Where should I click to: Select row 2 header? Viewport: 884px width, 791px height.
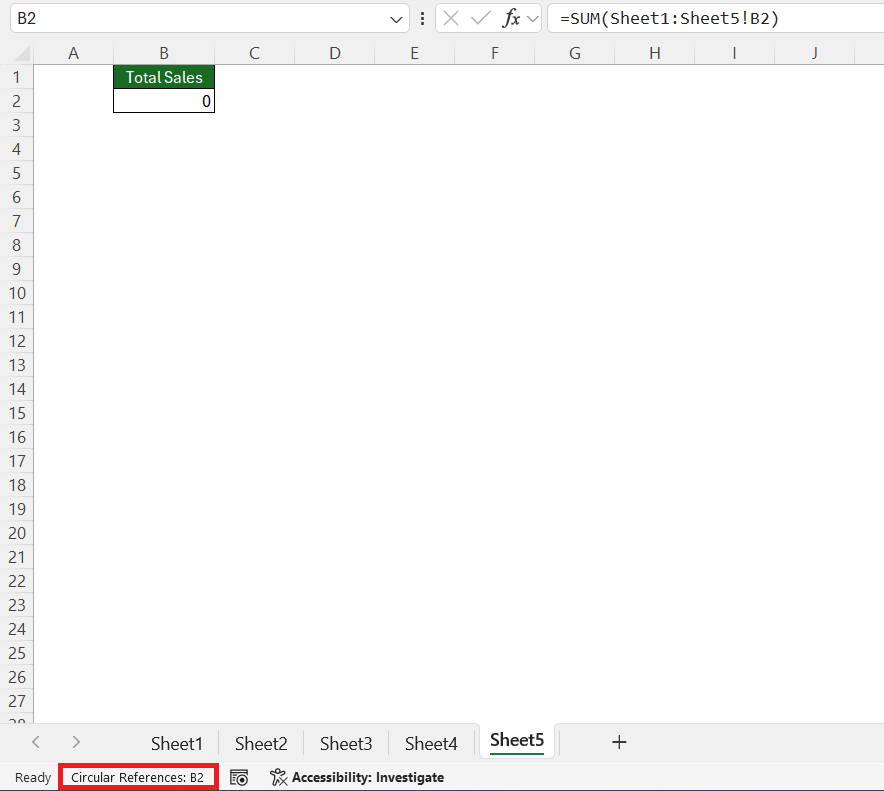tap(17, 101)
